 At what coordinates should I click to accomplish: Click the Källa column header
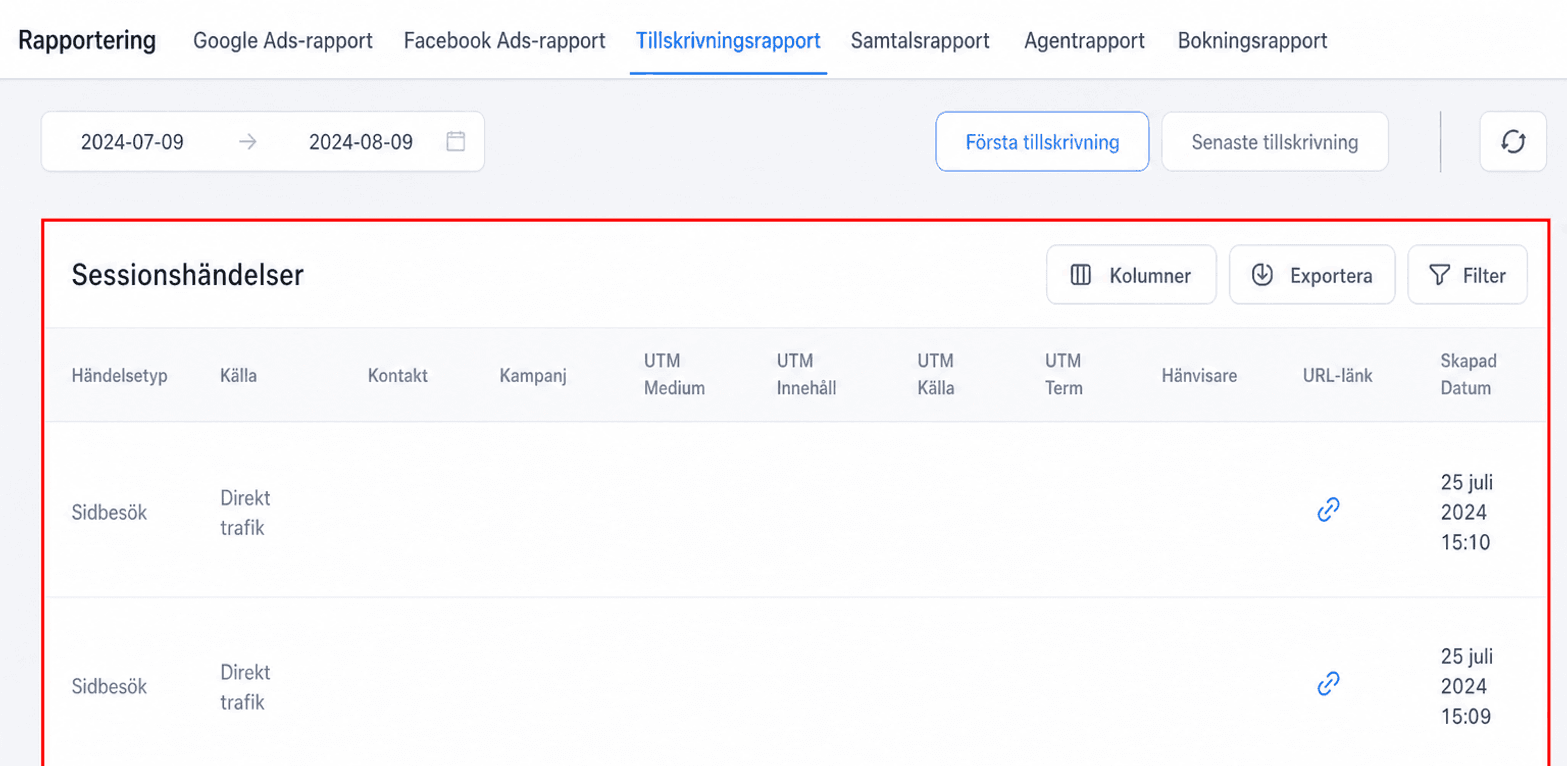click(x=238, y=376)
